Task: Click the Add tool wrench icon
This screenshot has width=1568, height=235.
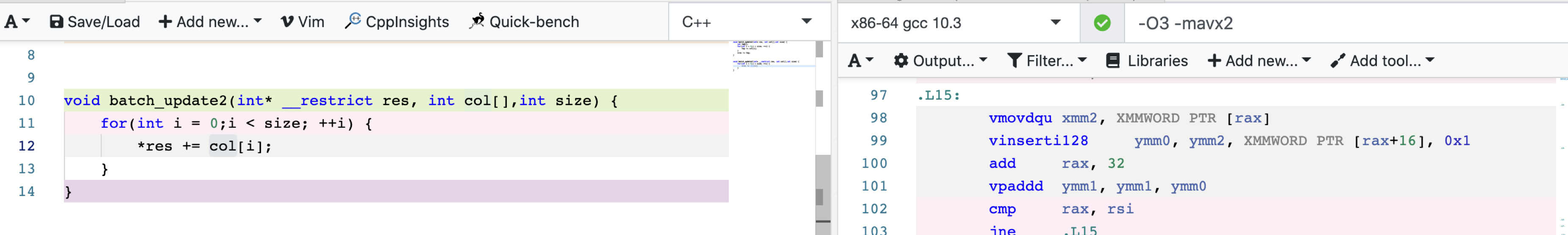Action: coord(1337,61)
